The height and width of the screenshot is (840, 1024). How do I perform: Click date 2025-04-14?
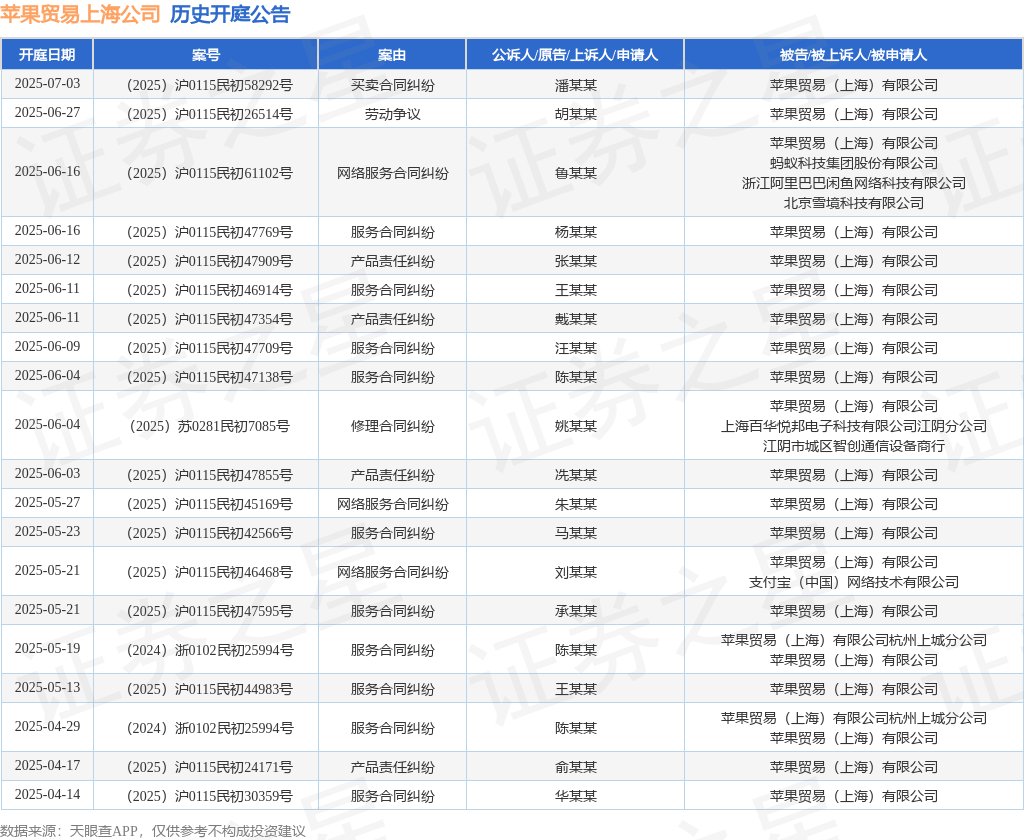(x=47, y=794)
